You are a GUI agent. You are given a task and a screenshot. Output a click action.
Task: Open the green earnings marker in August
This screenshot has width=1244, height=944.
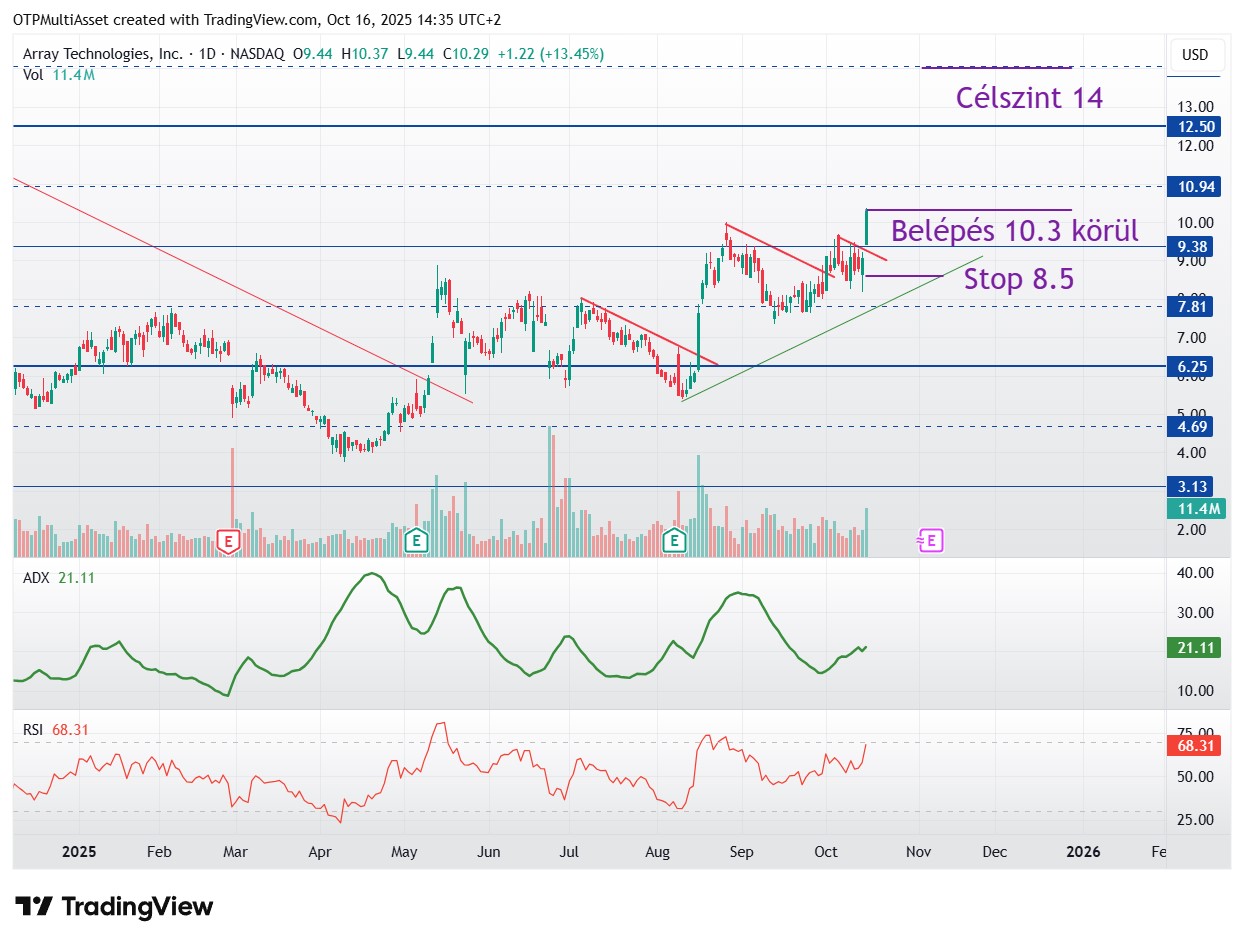click(676, 542)
